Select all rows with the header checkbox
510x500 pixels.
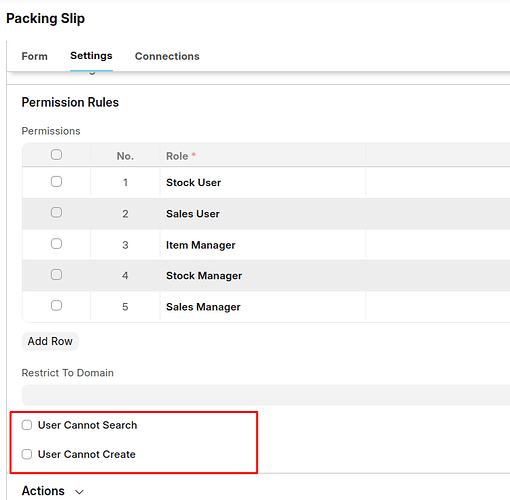56,155
